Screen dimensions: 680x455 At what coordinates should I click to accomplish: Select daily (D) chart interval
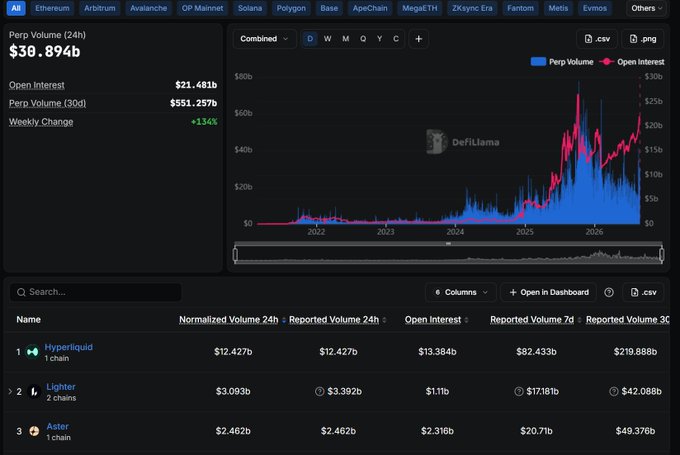(x=310, y=39)
